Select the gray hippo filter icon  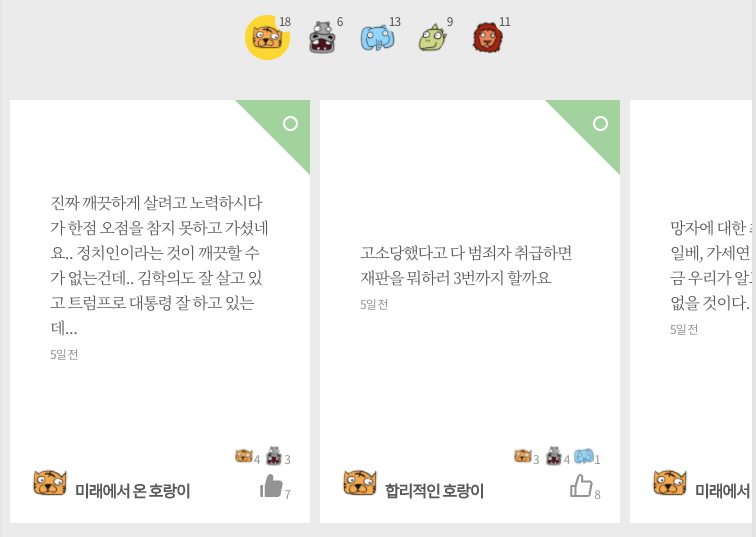click(322, 37)
